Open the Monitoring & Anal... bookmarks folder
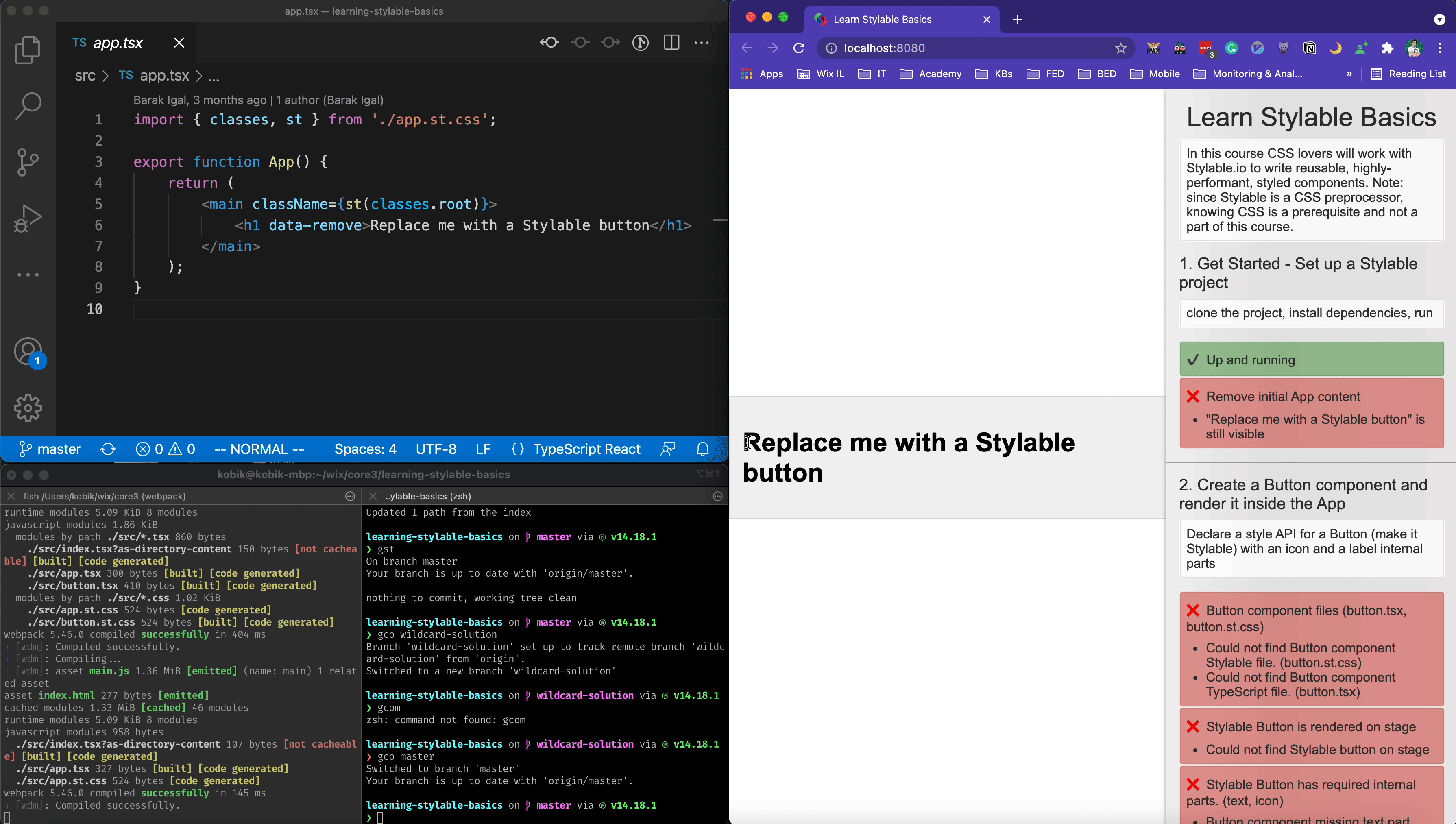The height and width of the screenshot is (824, 1456). [x=1248, y=74]
